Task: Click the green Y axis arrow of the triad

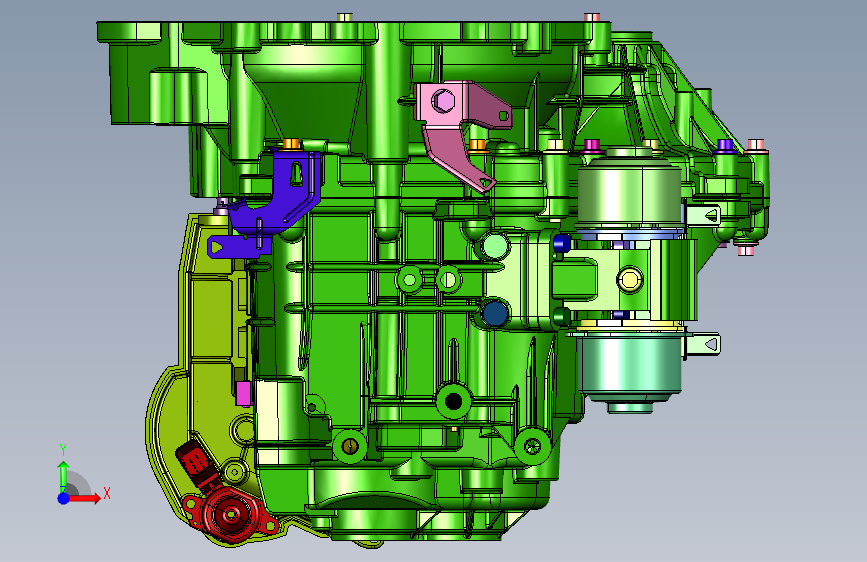Action: pos(64,476)
